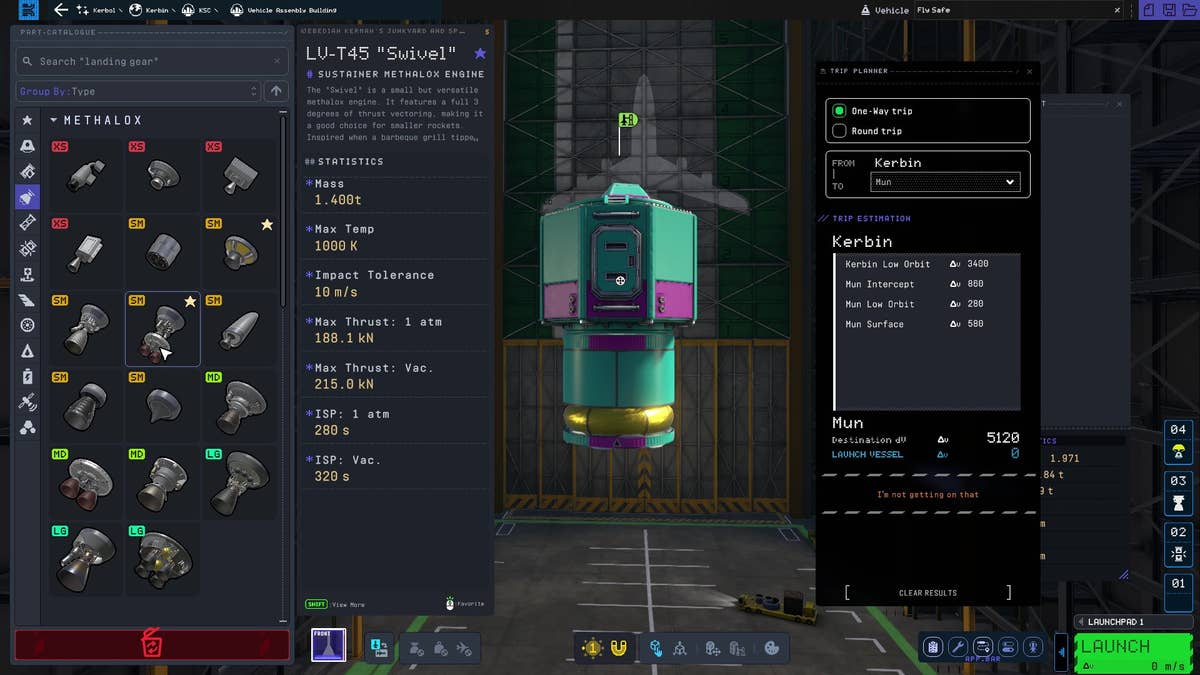This screenshot has width=1200, height=675.
Task: Click the sort direction up-arrow button
Action: coord(277,91)
